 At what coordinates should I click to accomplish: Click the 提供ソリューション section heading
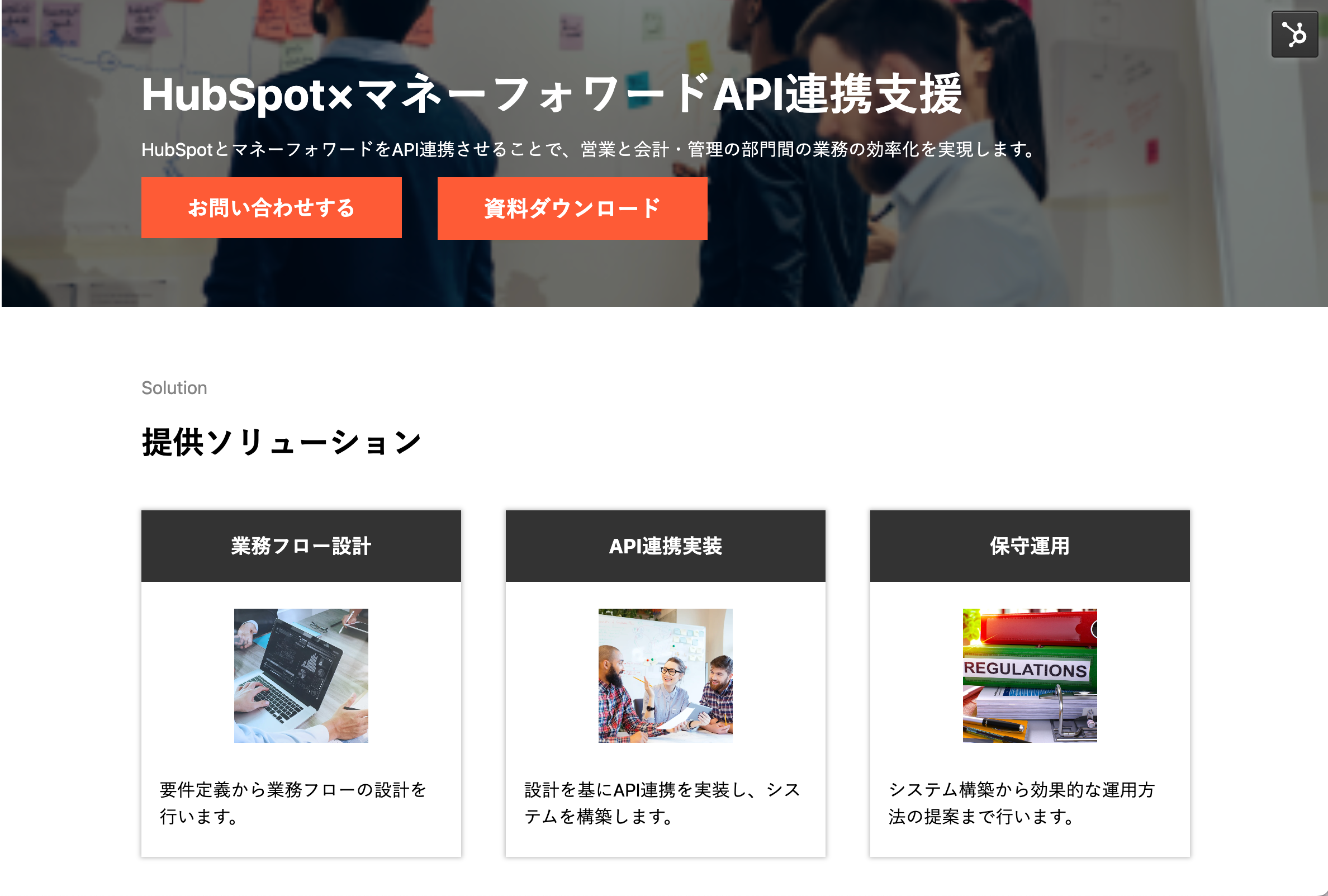[282, 442]
